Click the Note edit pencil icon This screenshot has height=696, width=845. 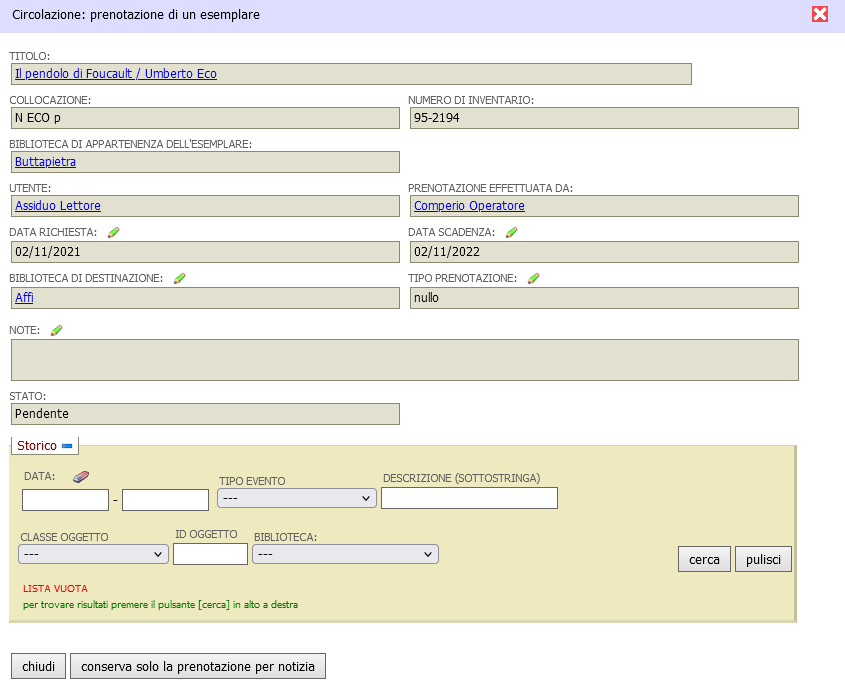[x=57, y=330]
